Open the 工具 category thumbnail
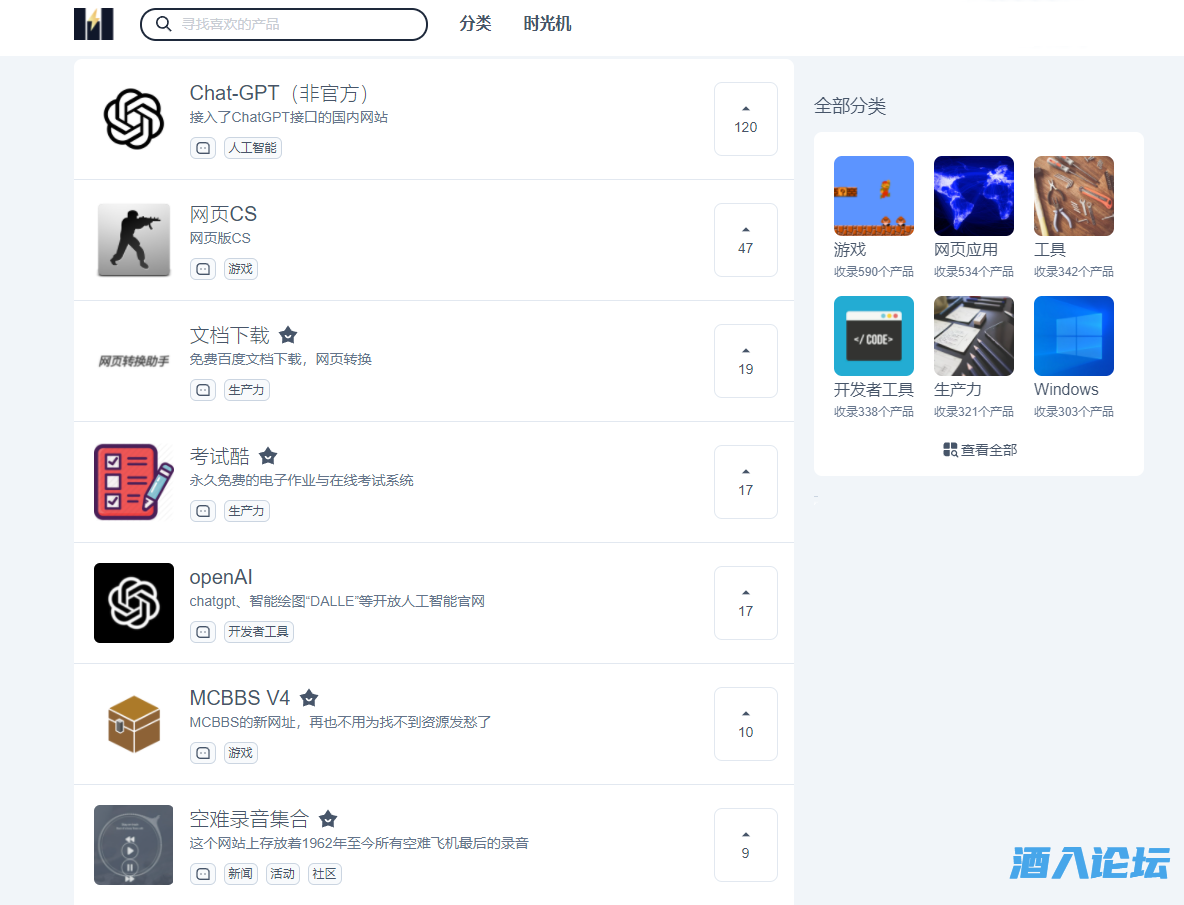This screenshot has width=1184, height=905. [x=1074, y=196]
